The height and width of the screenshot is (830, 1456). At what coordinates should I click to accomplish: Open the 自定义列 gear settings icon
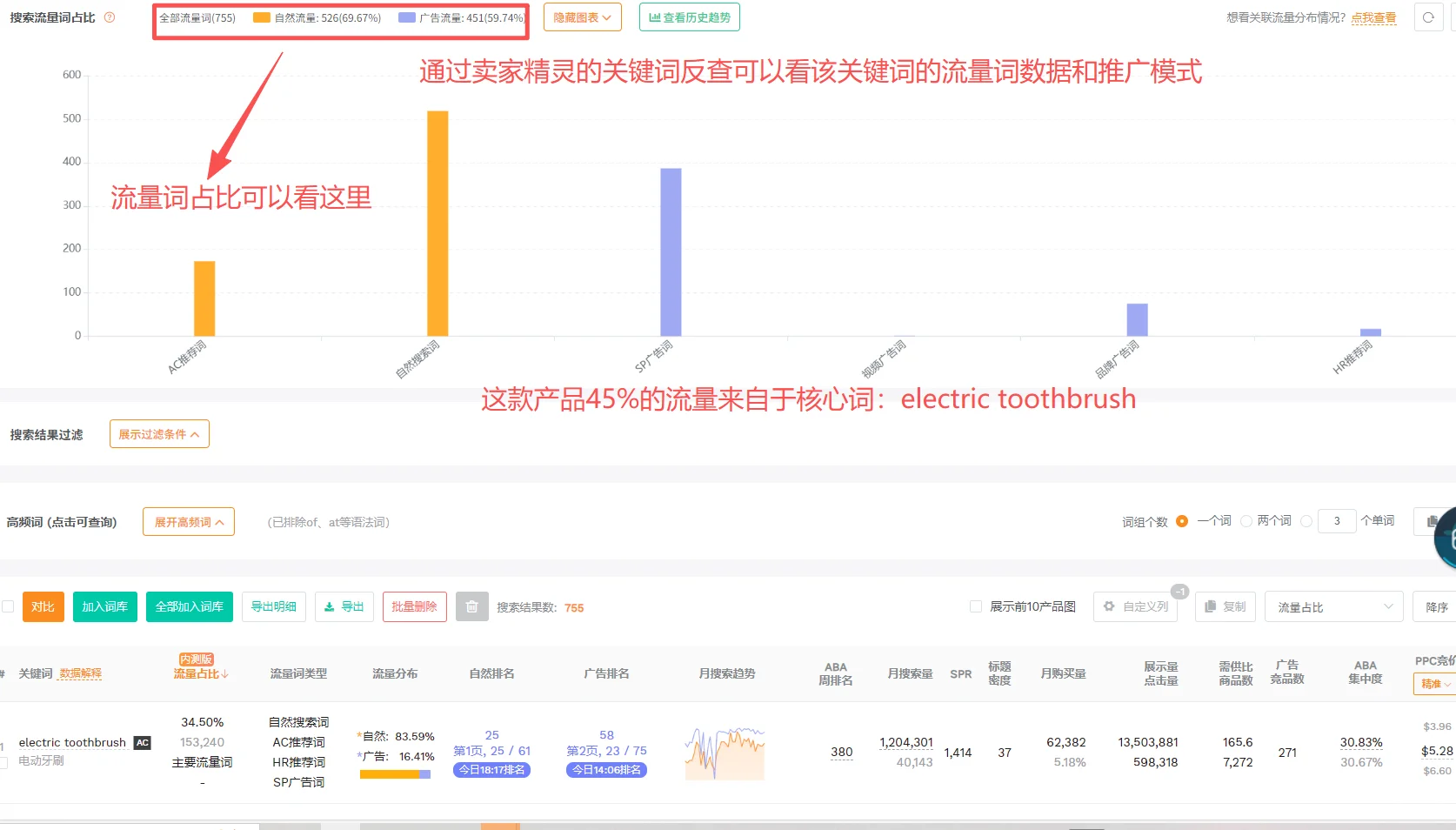1109,606
